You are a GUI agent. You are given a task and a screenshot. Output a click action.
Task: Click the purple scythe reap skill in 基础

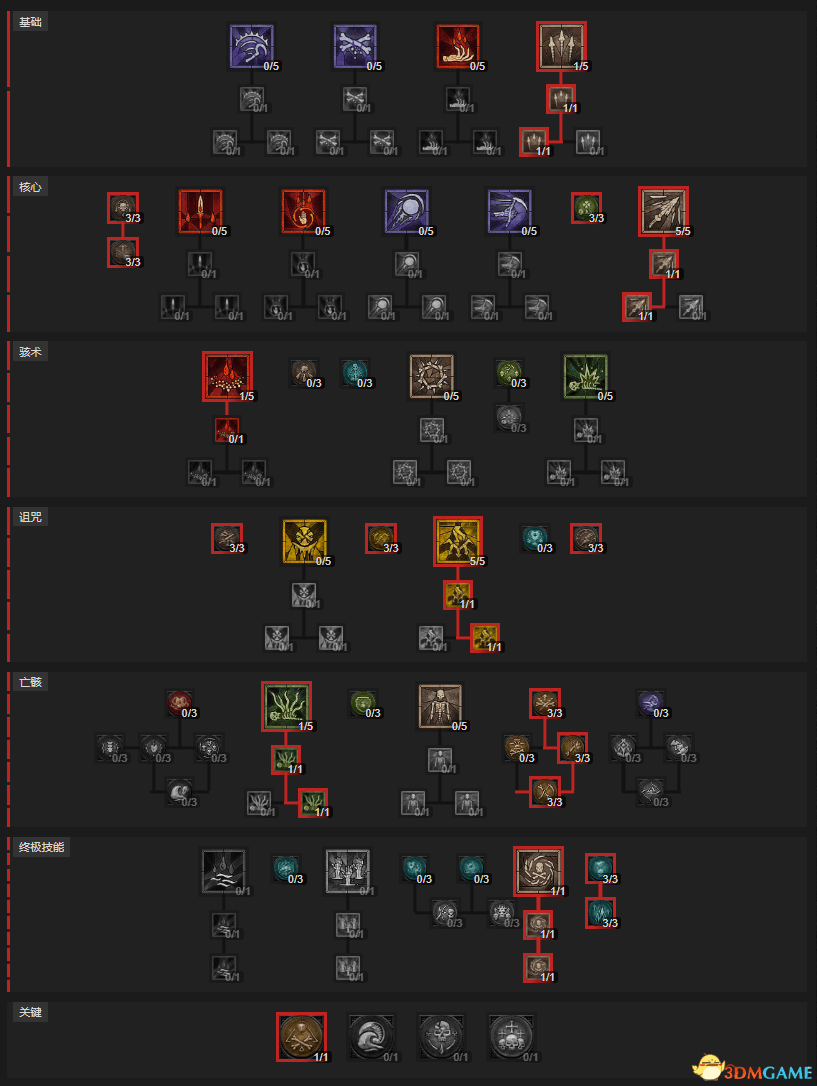[252, 46]
